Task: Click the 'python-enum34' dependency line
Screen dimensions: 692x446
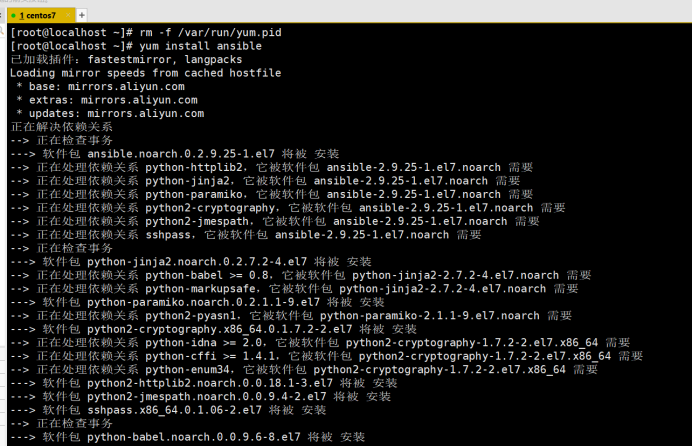Action: (304, 370)
